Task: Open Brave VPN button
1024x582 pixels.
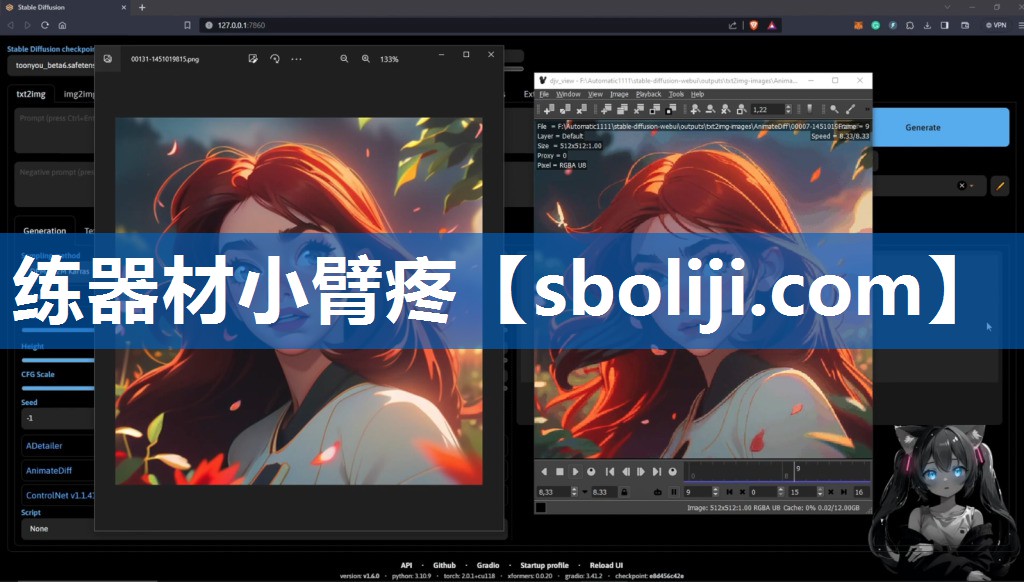Action: (996, 25)
